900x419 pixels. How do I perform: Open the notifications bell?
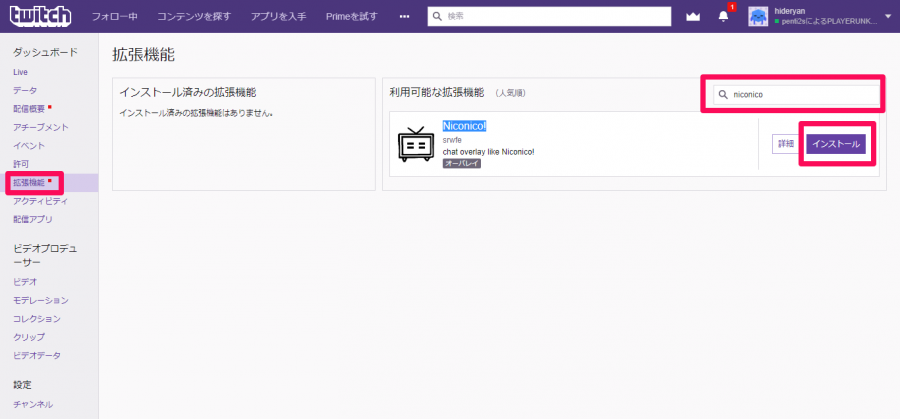(723, 17)
